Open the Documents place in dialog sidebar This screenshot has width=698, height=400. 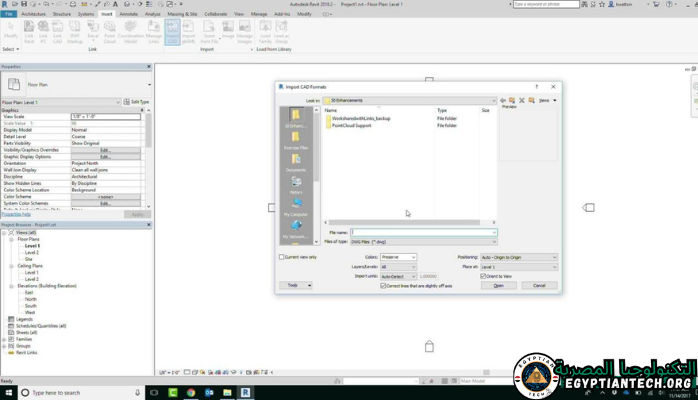296,162
